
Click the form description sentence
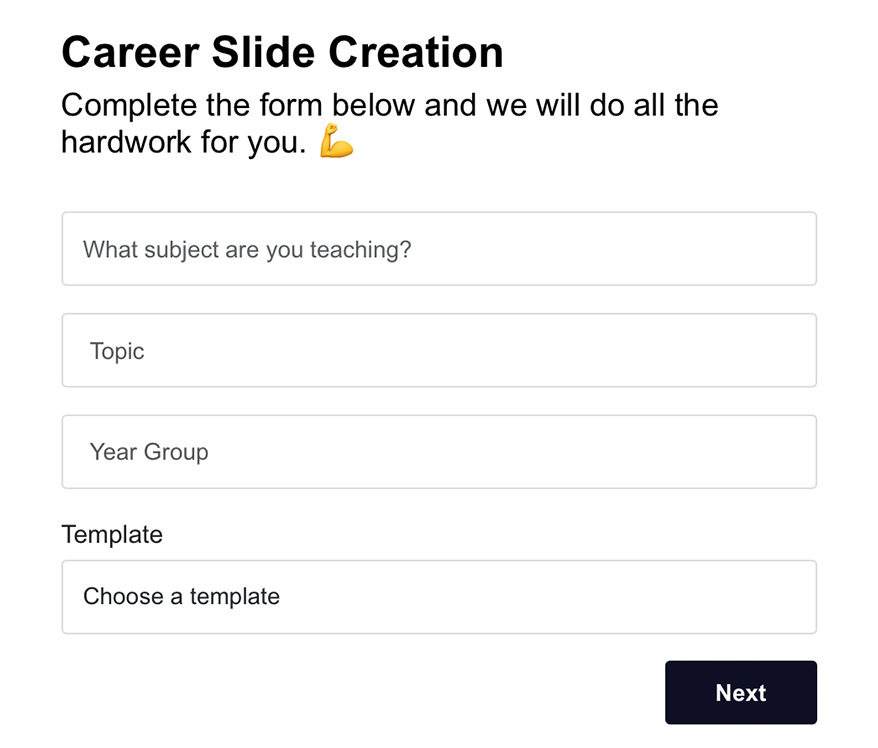pyautogui.click(x=390, y=122)
